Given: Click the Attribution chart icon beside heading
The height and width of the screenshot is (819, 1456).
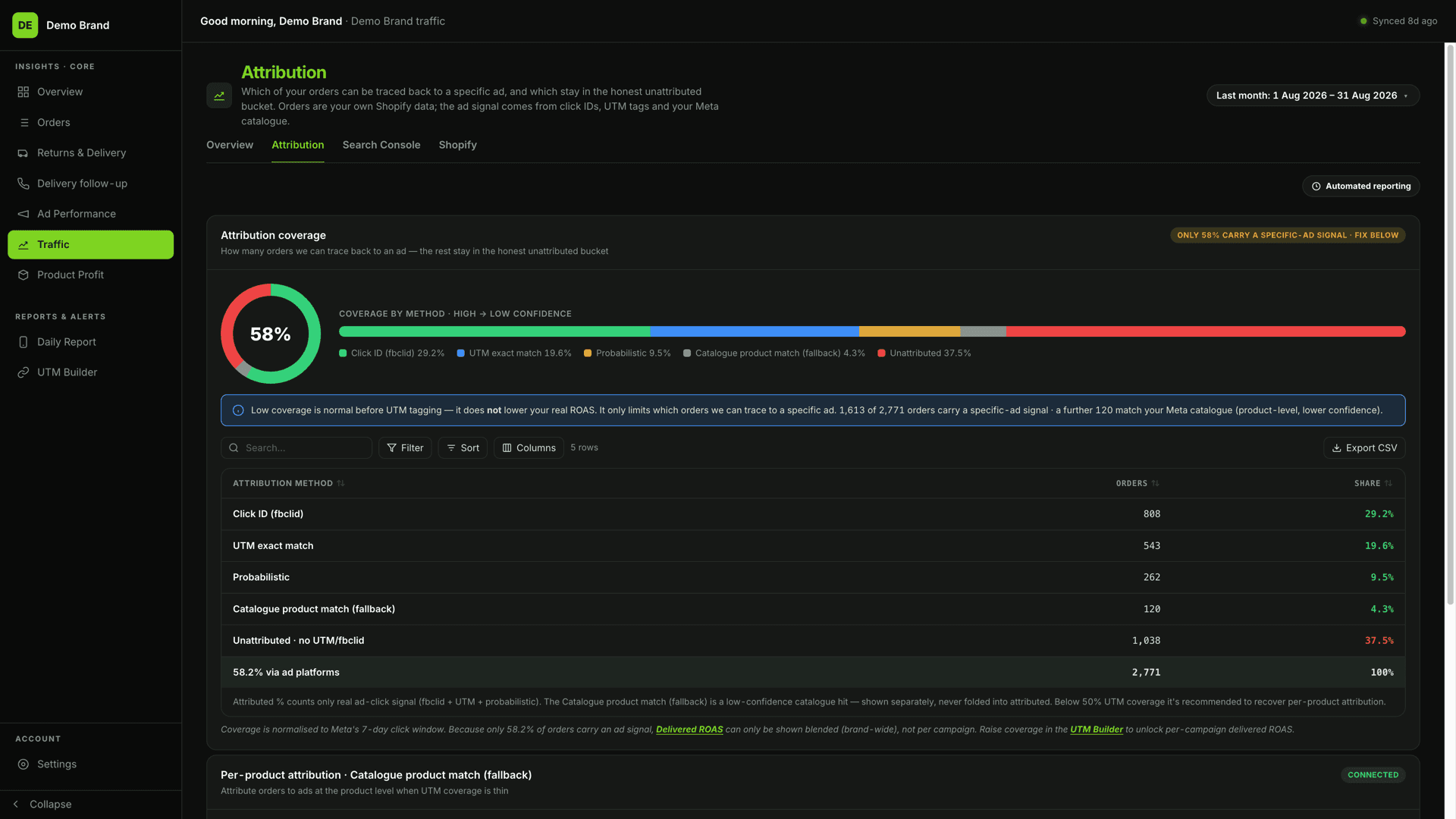Looking at the screenshot, I should [219, 96].
